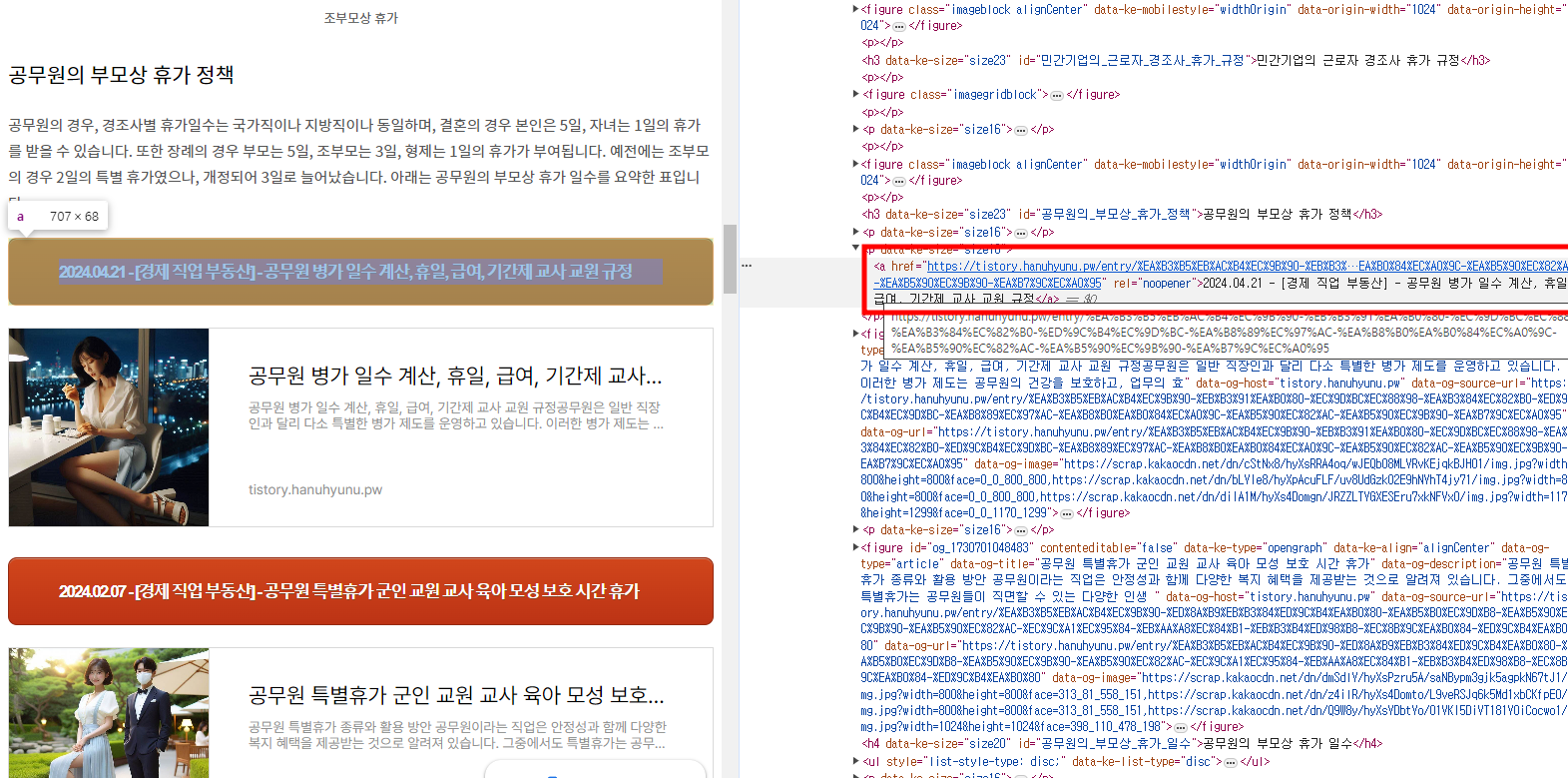Open the brown 2024.04.21 공무원 병가 일수 계산 link button
The height and width of the screenshot is (778, 1568).
pyautogui.click(x=360, y=272)
